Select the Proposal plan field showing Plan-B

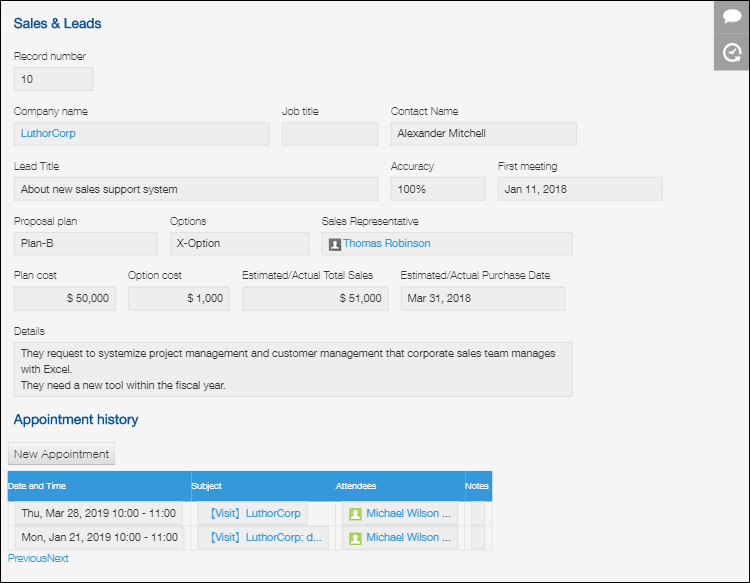click(85, 243)
